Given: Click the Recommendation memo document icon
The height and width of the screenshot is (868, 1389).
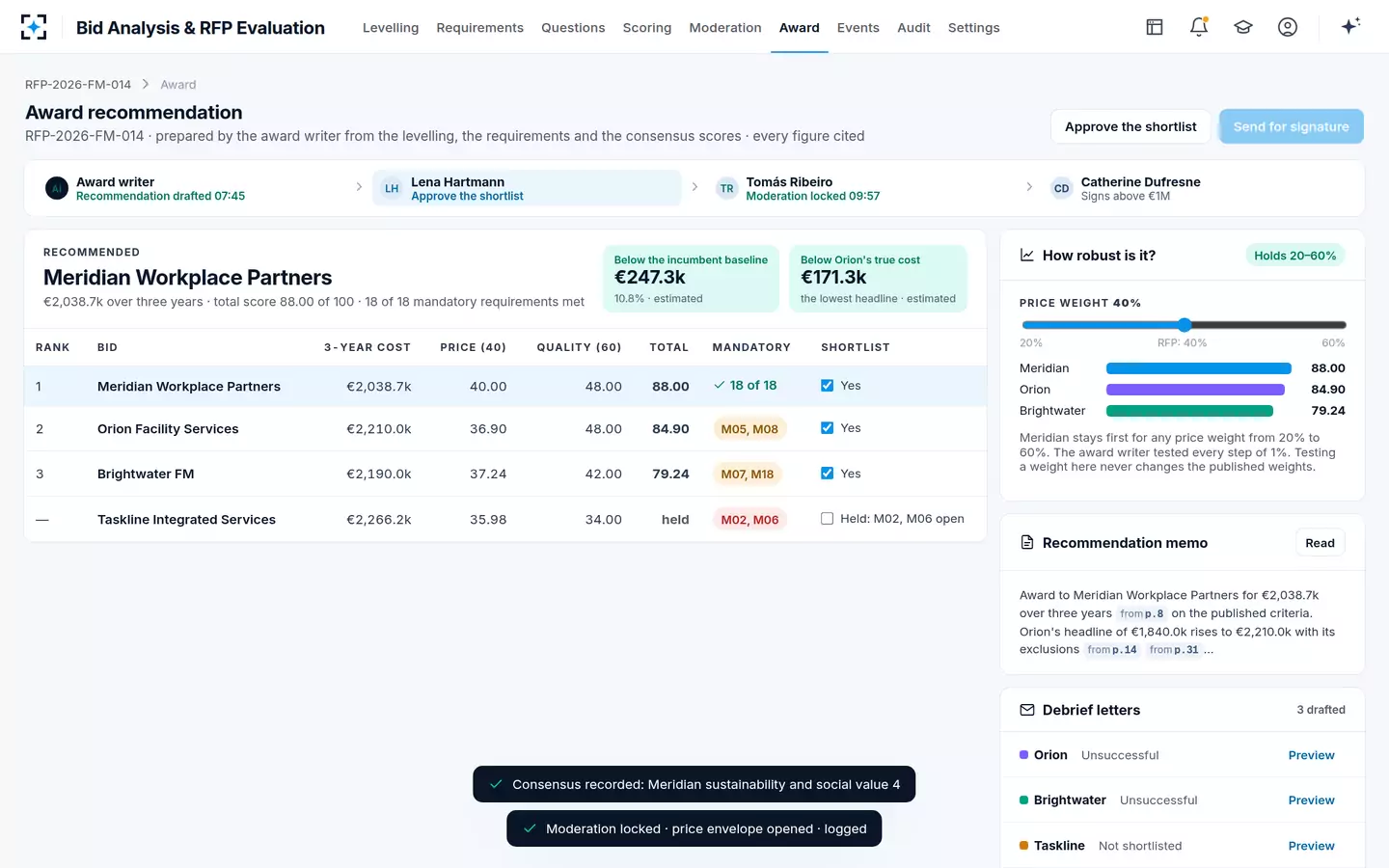Looking at the screenshot, I should click(x=1027, y=543).
